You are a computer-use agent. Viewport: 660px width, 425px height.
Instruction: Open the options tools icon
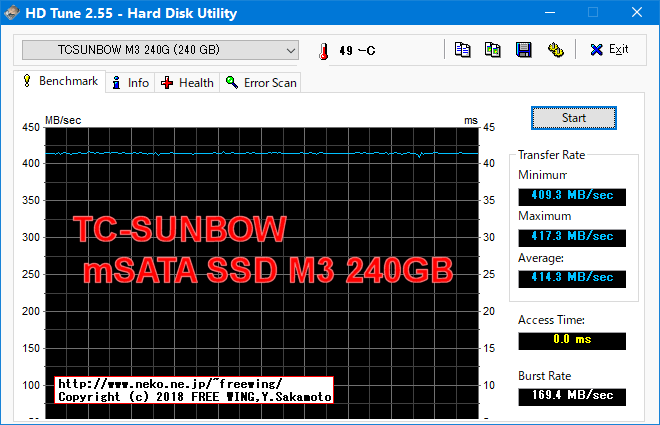click(556, 50)
